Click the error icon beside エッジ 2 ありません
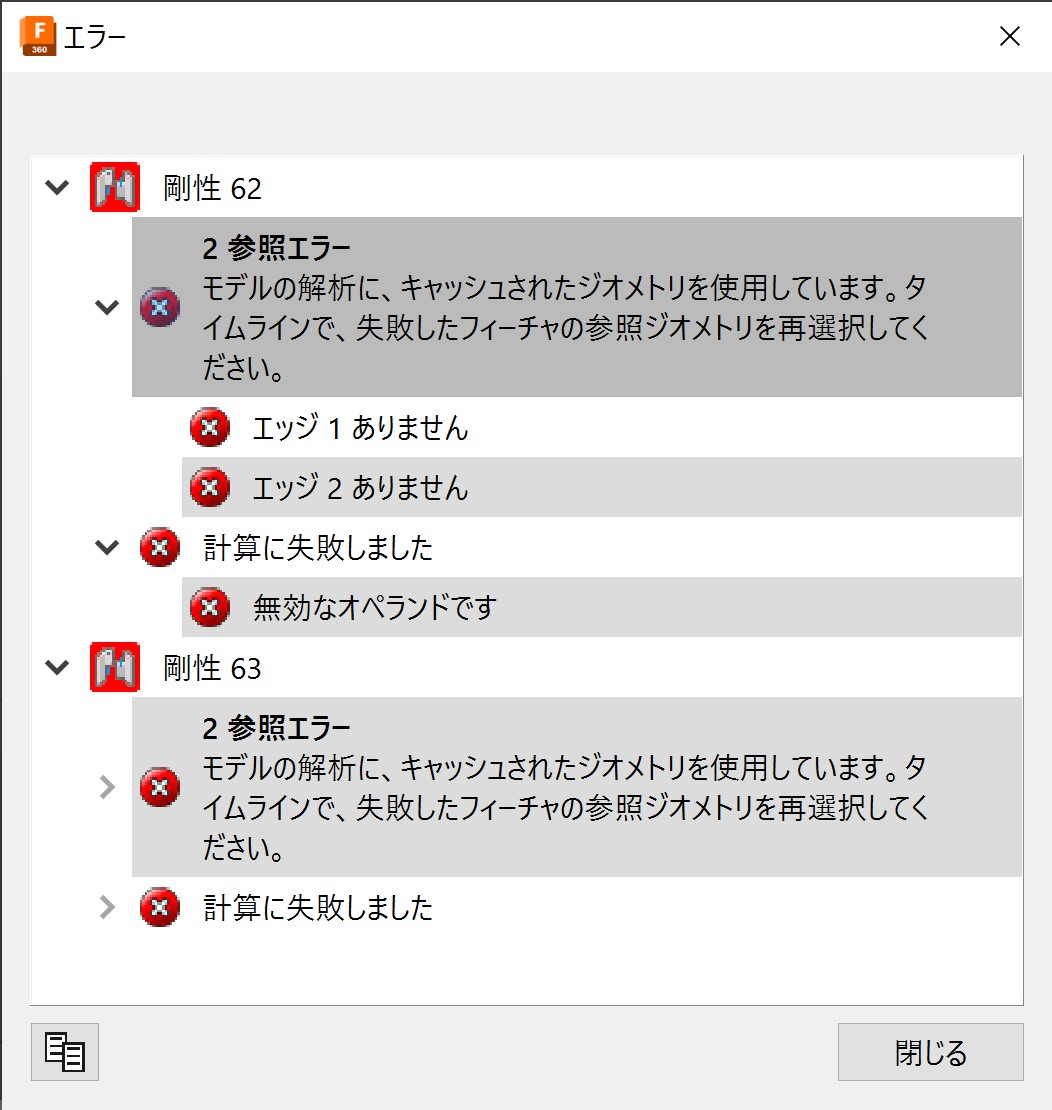This screenshot has height=1110, width=1052. pyautogui.click(x=209, y=488)
